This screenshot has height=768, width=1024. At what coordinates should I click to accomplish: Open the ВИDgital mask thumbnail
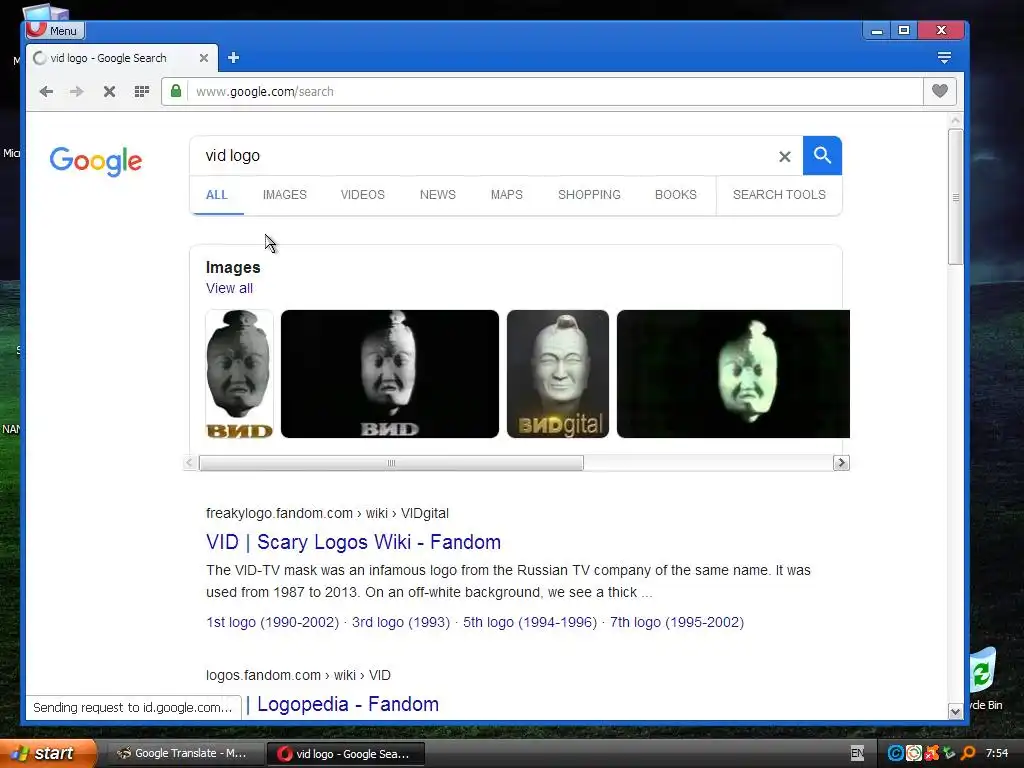coord(558,374)
